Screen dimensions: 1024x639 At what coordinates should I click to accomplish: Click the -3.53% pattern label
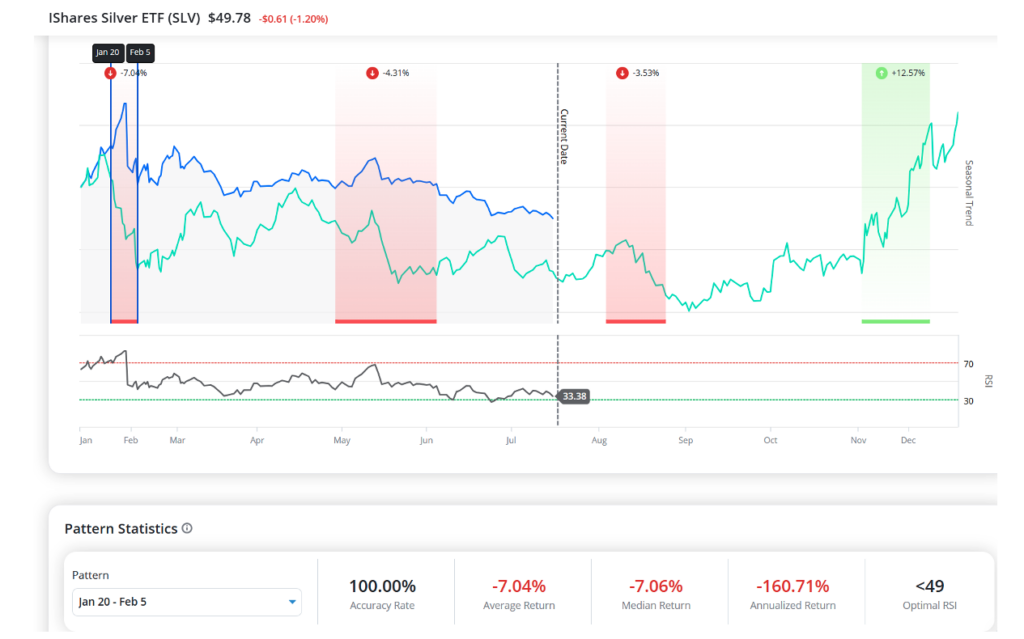pos(646,73)
